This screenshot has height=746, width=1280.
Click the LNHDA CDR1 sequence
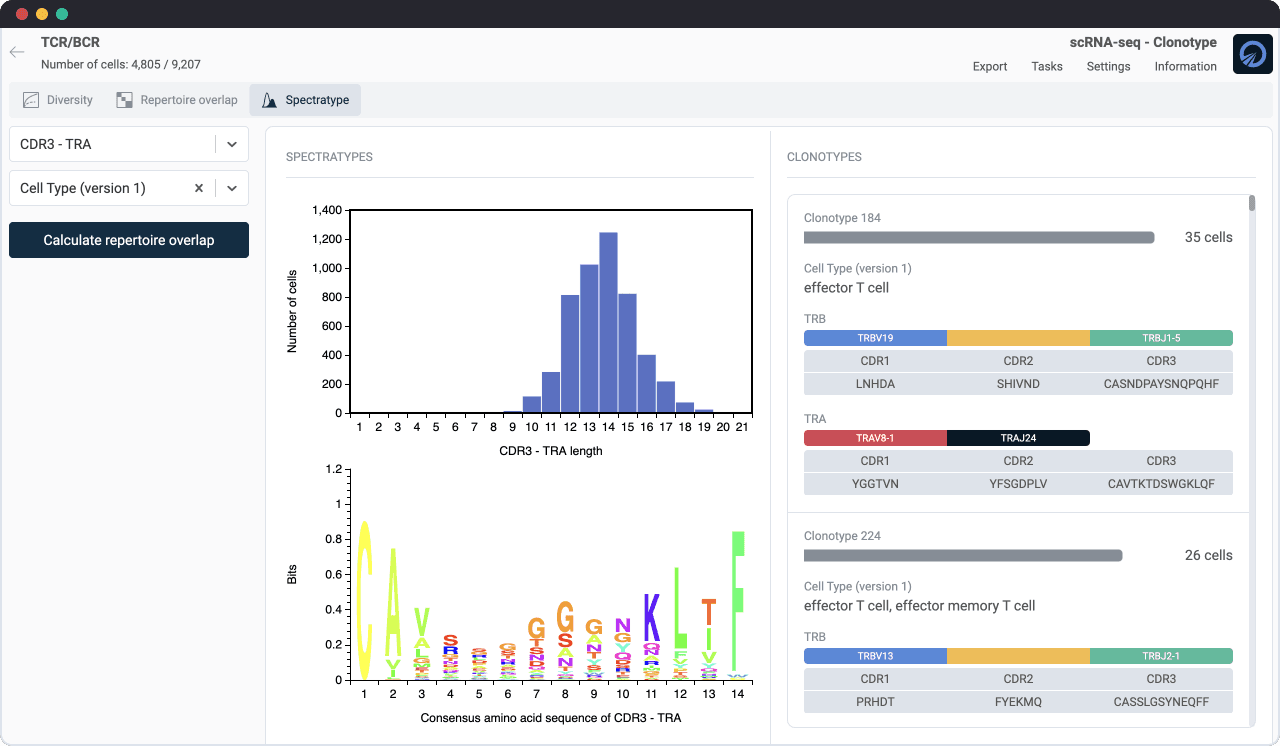[875, 384]
